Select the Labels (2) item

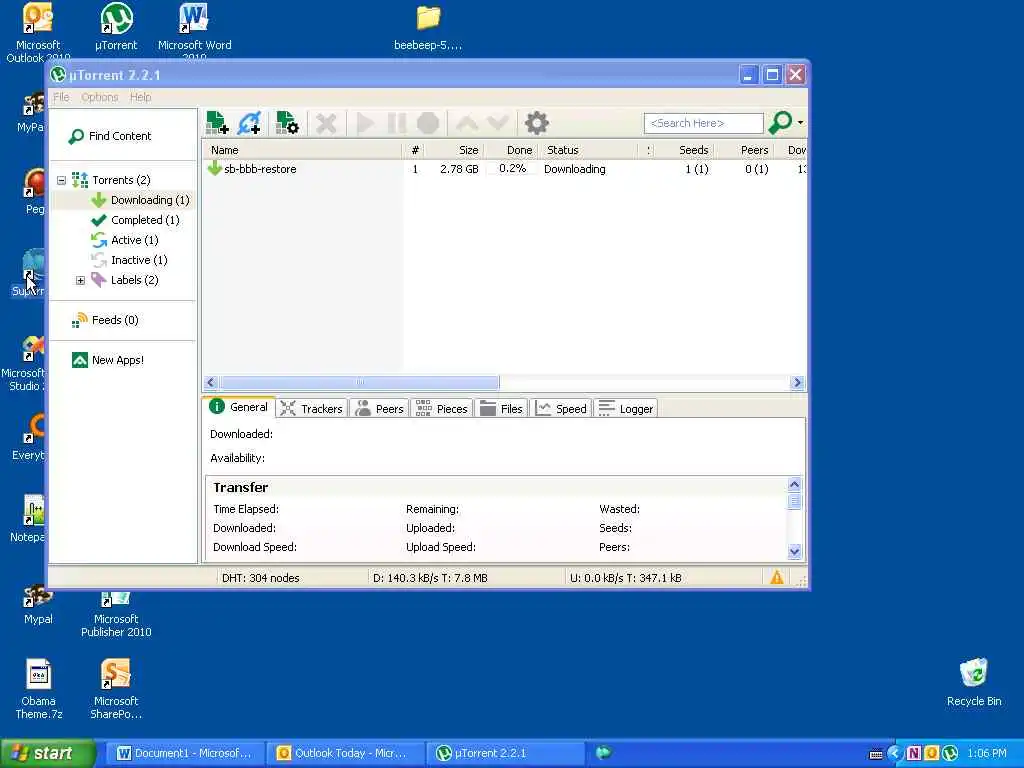coord(125,280)
